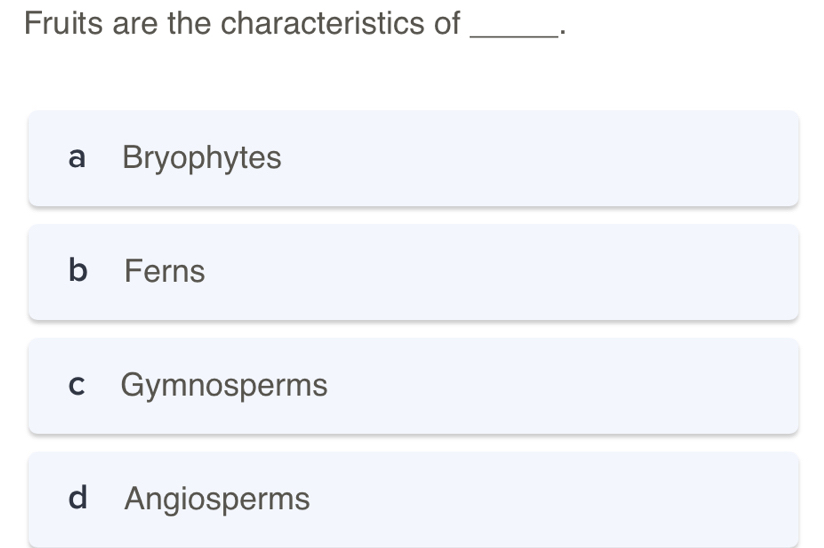Viewport: 824px width, 548px height.
Task: Click the bold letter 'd' label
Action: coord(77,498)
